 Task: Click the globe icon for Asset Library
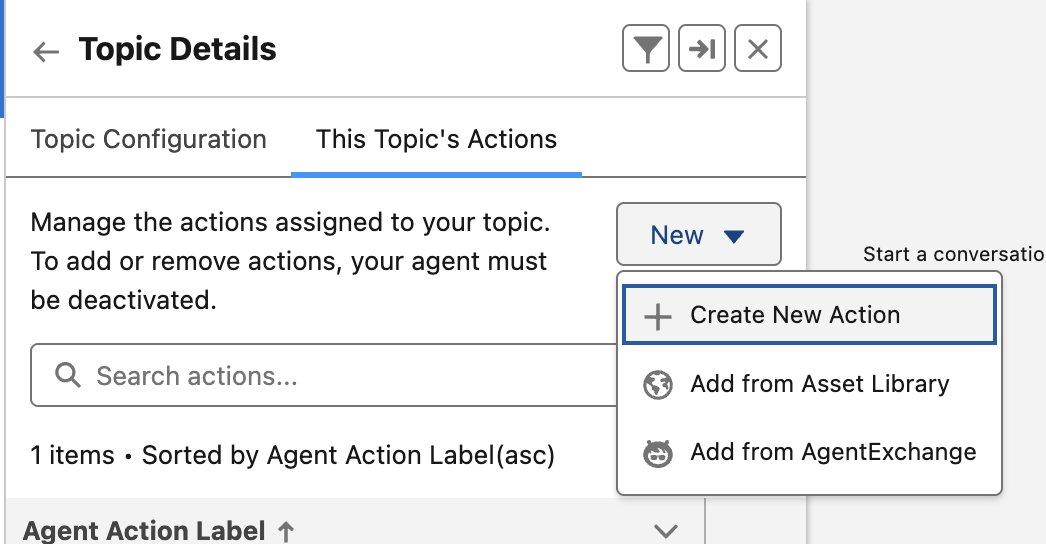tap(658, 385)
